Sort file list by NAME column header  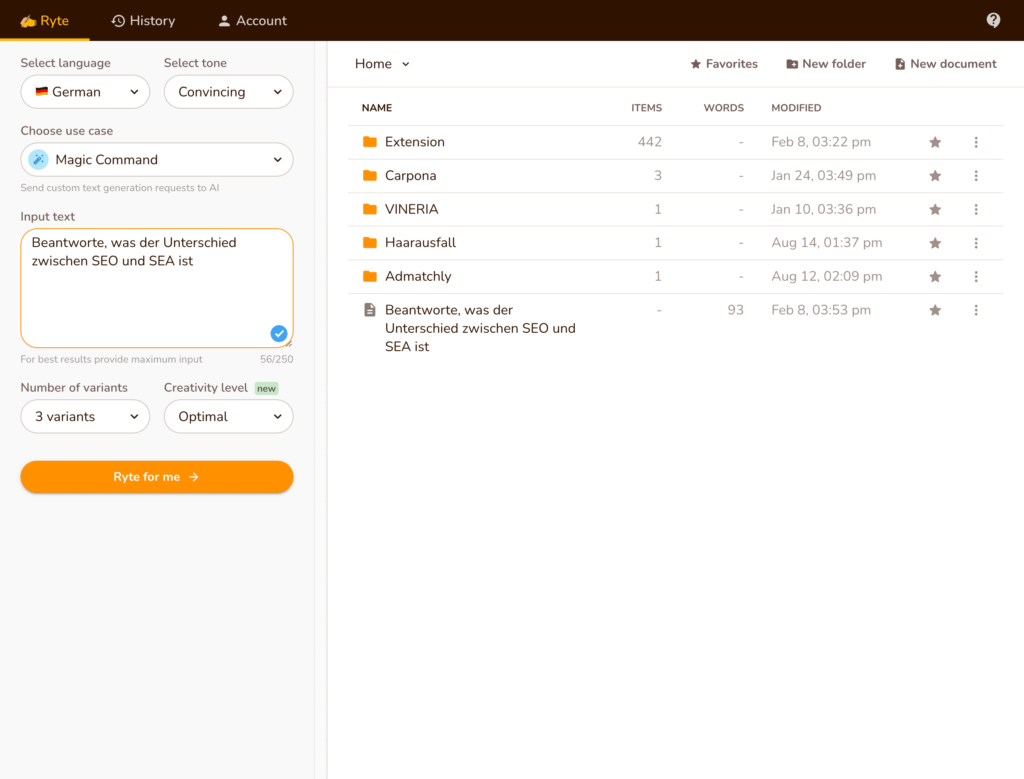pyautogui.click(x=377, y=108)
